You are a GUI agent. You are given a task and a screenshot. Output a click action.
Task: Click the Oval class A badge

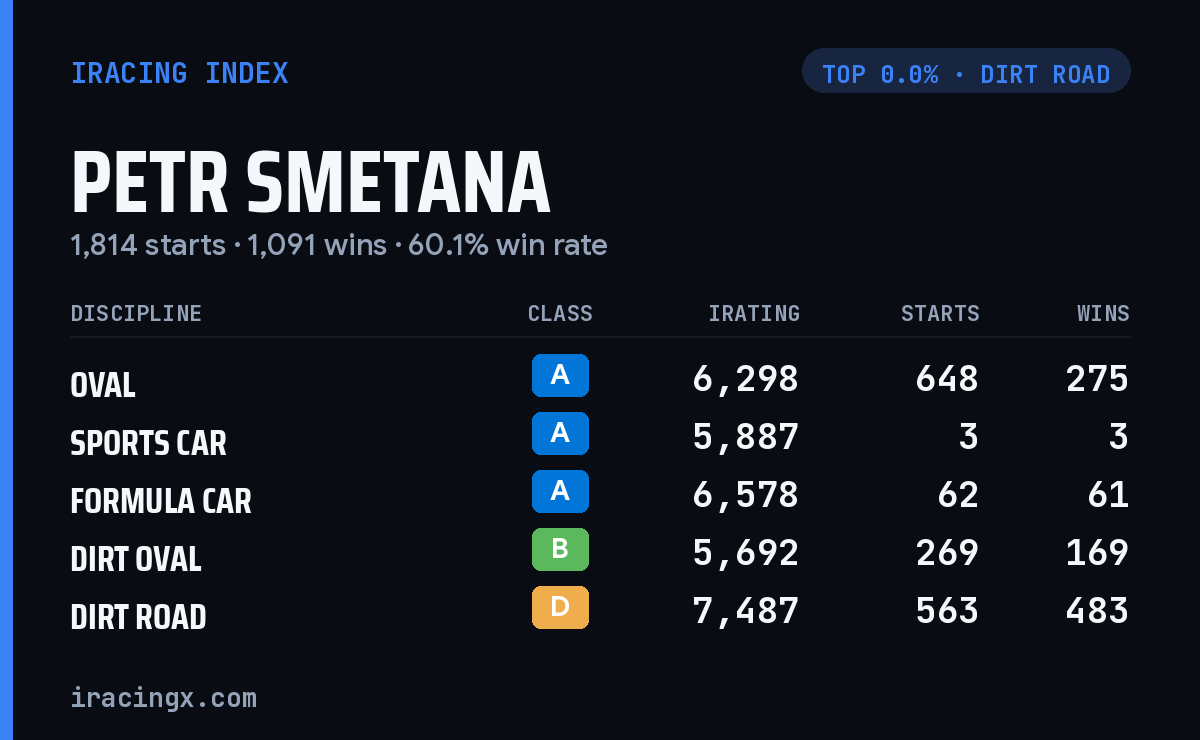point(560,376)
